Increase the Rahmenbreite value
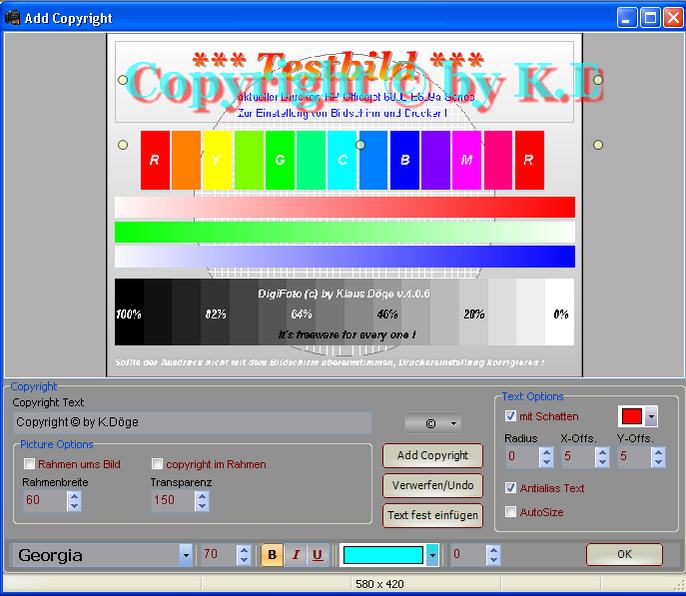The width and height of the screenshot is (686, 596). [x=74, y=496]
